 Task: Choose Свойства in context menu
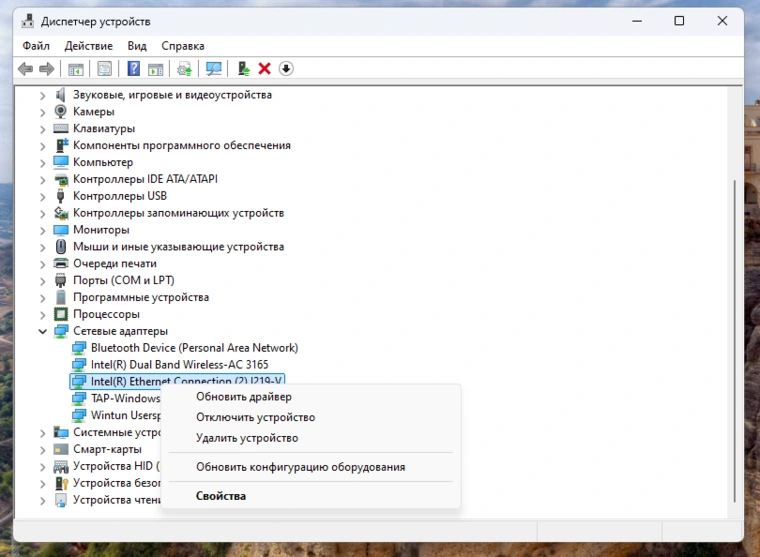(x=311, y=496)
